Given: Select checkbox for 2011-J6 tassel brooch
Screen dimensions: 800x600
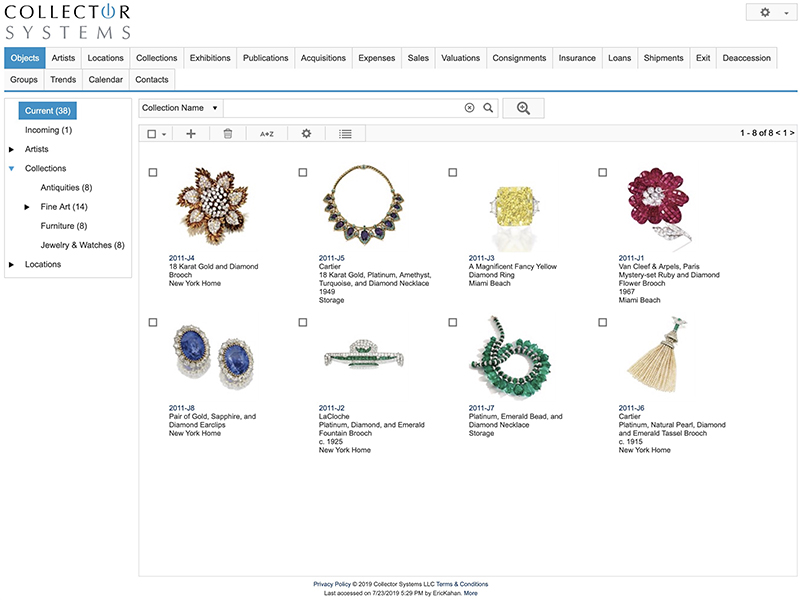Looking at the screenshot, I should coord(603,322).
